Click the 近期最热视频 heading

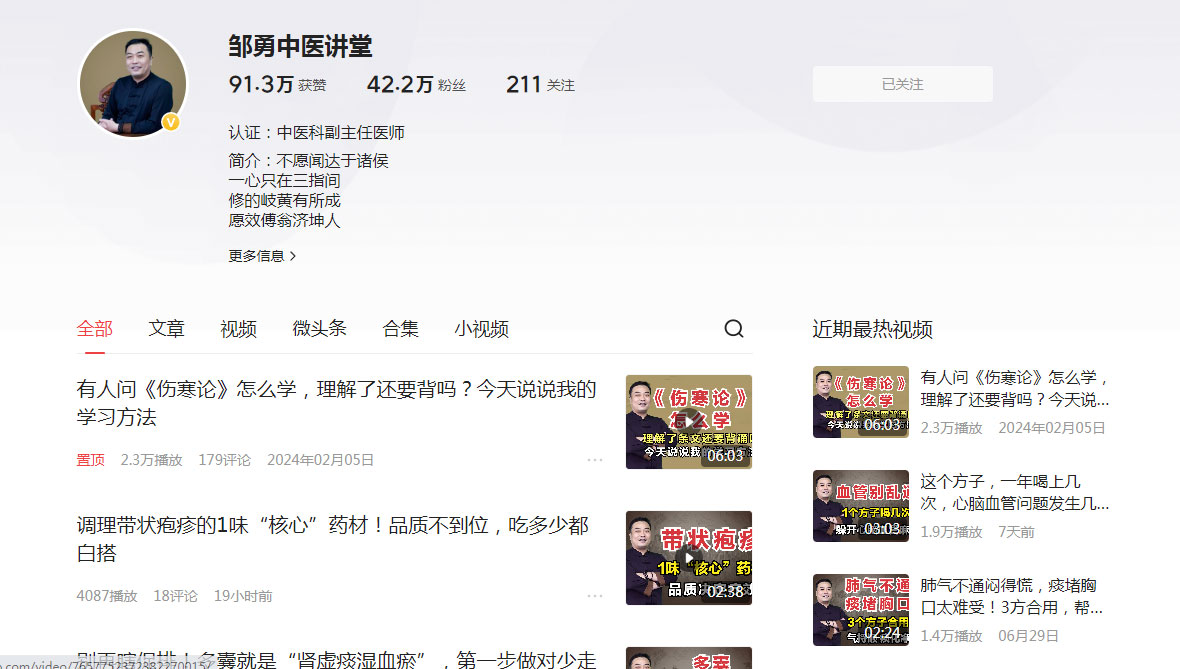[x=872, y=329]
